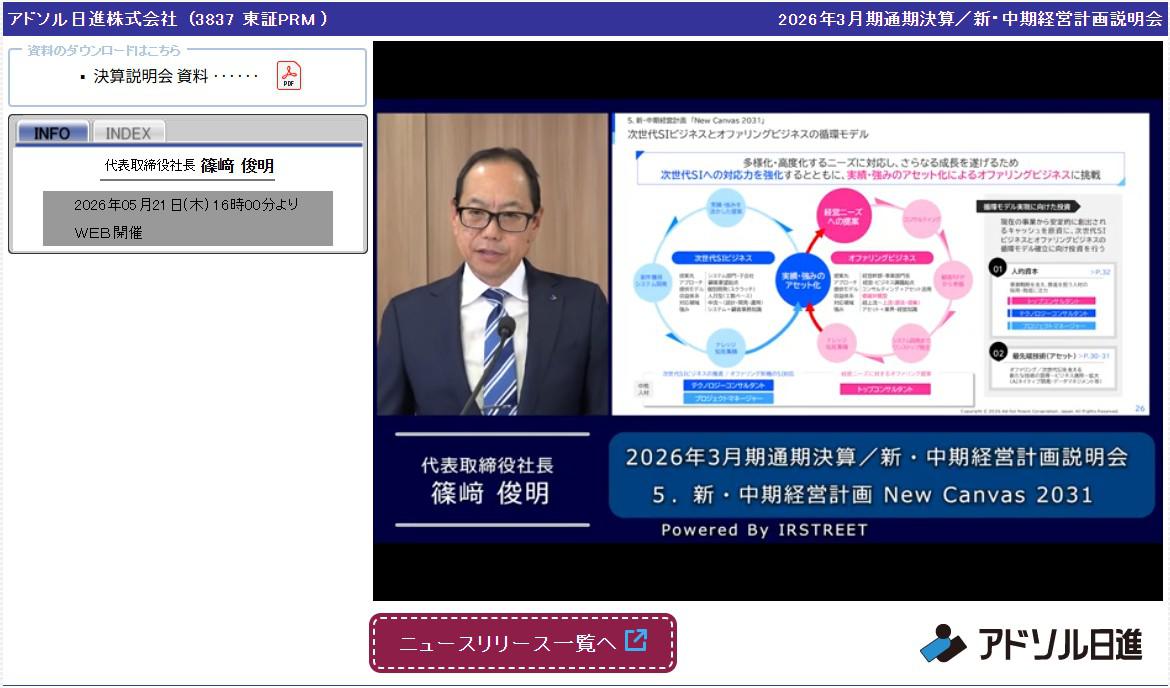The height and width of the screenshot is (688, 1170).
Task: Click the speaker video of 篠﨑 俊明
Action: [x=492, y=264]
